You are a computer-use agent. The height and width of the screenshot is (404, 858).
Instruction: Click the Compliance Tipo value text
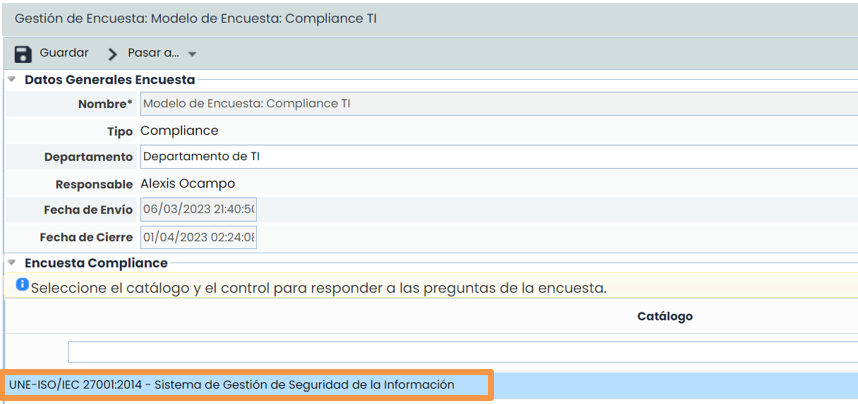click(x=179, y=131)
